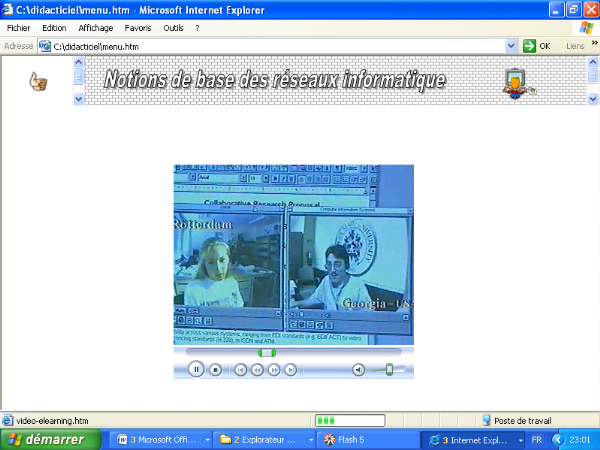Open Microsoft Office taskbar group
600x450 pixels.
pos(161,440)
